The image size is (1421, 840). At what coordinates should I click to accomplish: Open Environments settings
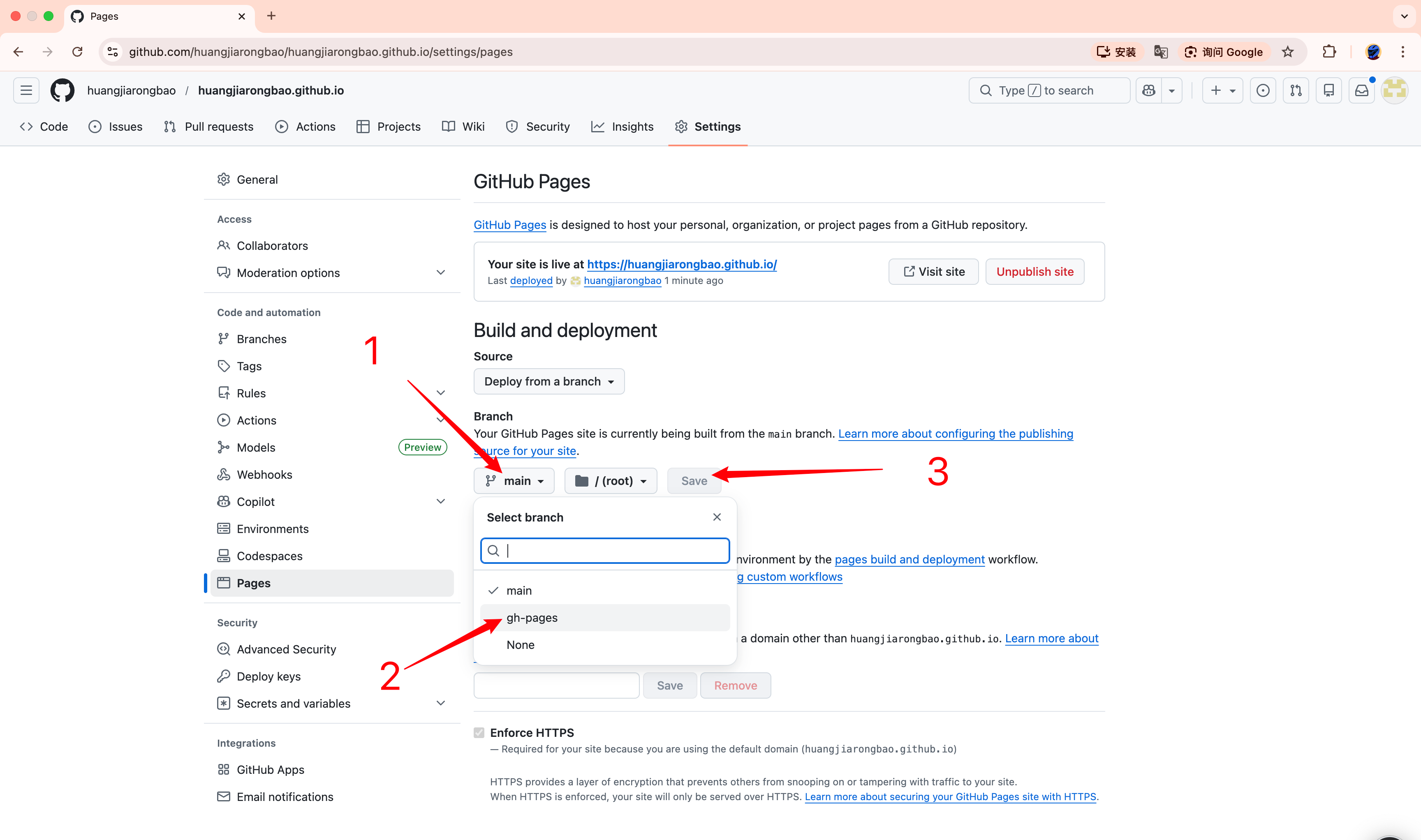pyautogui.click(x=333, y=528)
